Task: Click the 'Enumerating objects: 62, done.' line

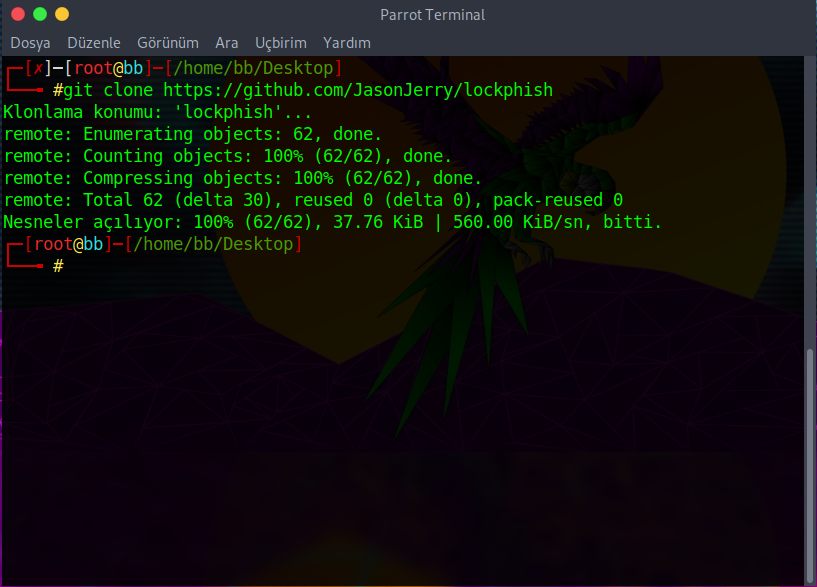Action: (193, 134)
